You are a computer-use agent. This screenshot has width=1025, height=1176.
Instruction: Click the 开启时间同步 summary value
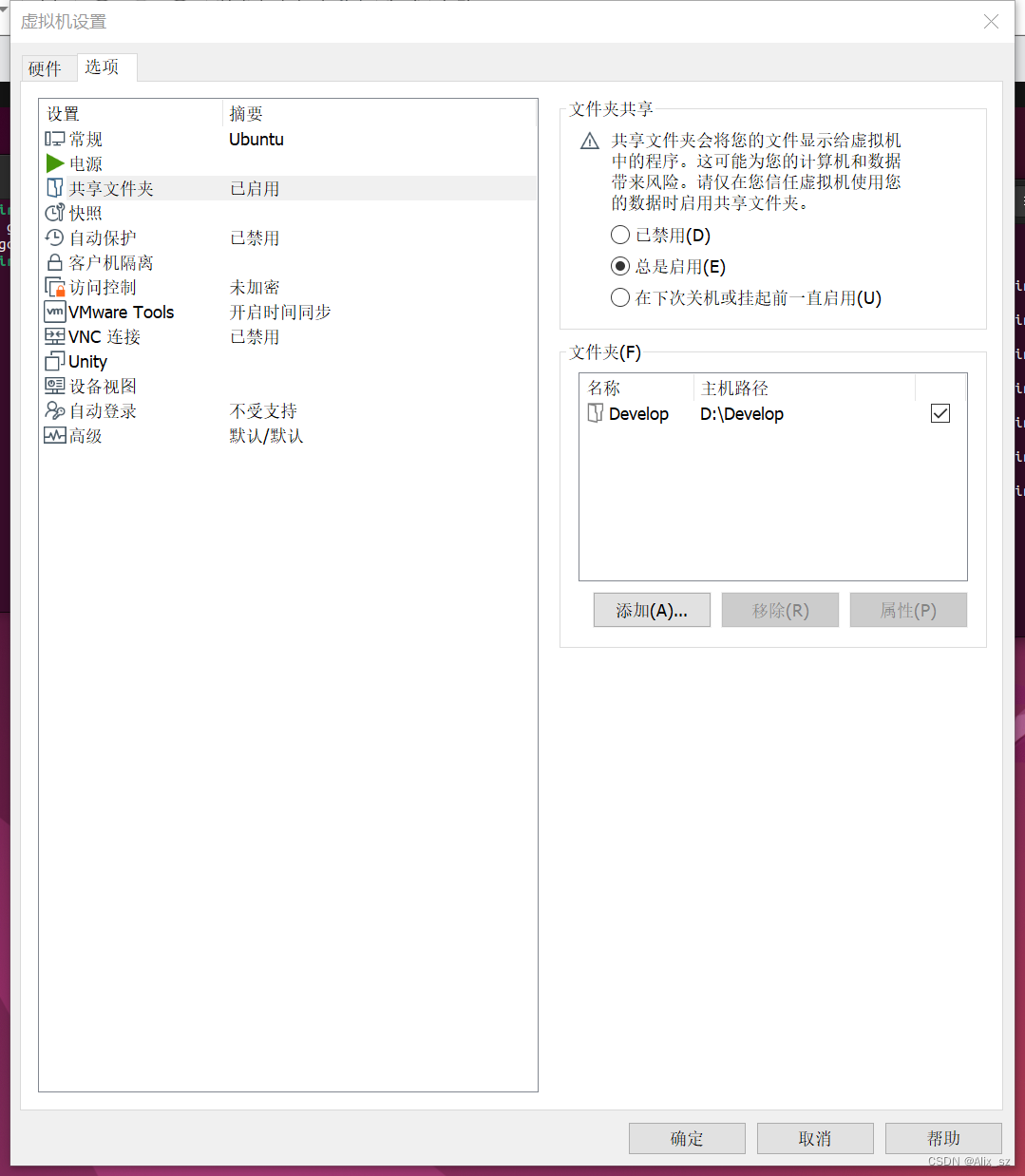coord(280,312)
